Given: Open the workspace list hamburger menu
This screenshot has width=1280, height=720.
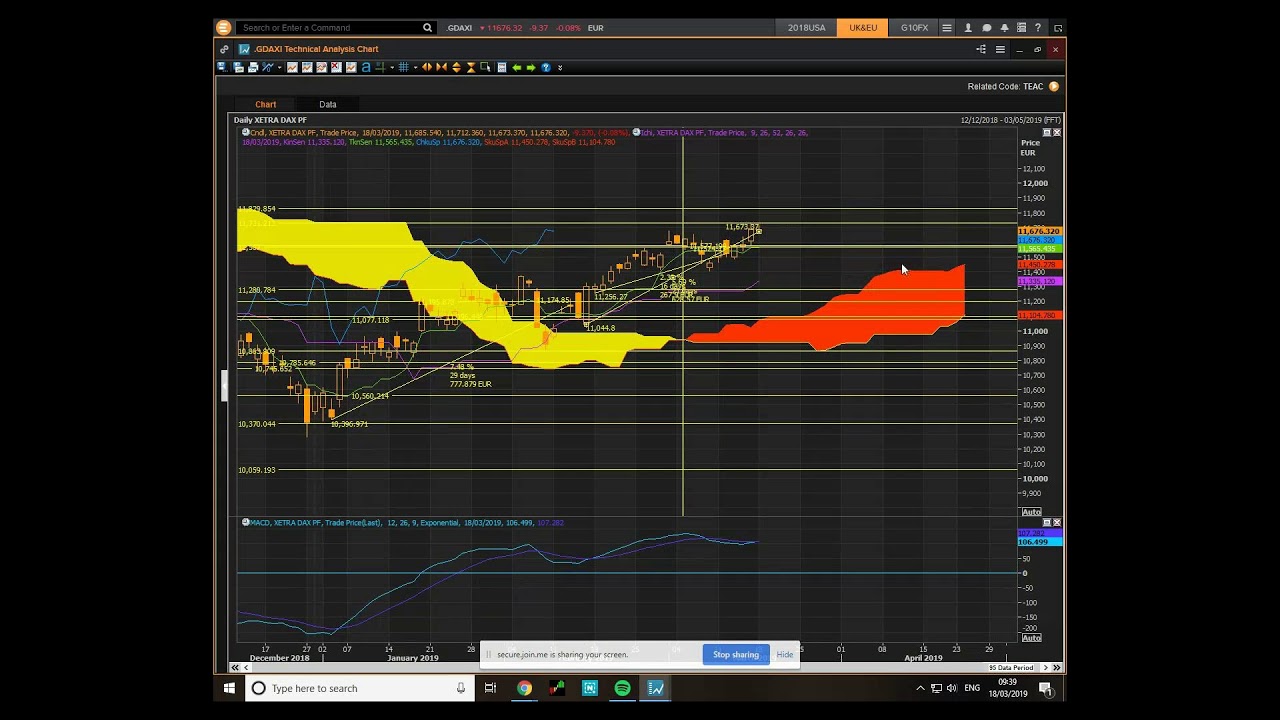Looking at the screenshot, I should pyautogui.click(x=947, y=28).
